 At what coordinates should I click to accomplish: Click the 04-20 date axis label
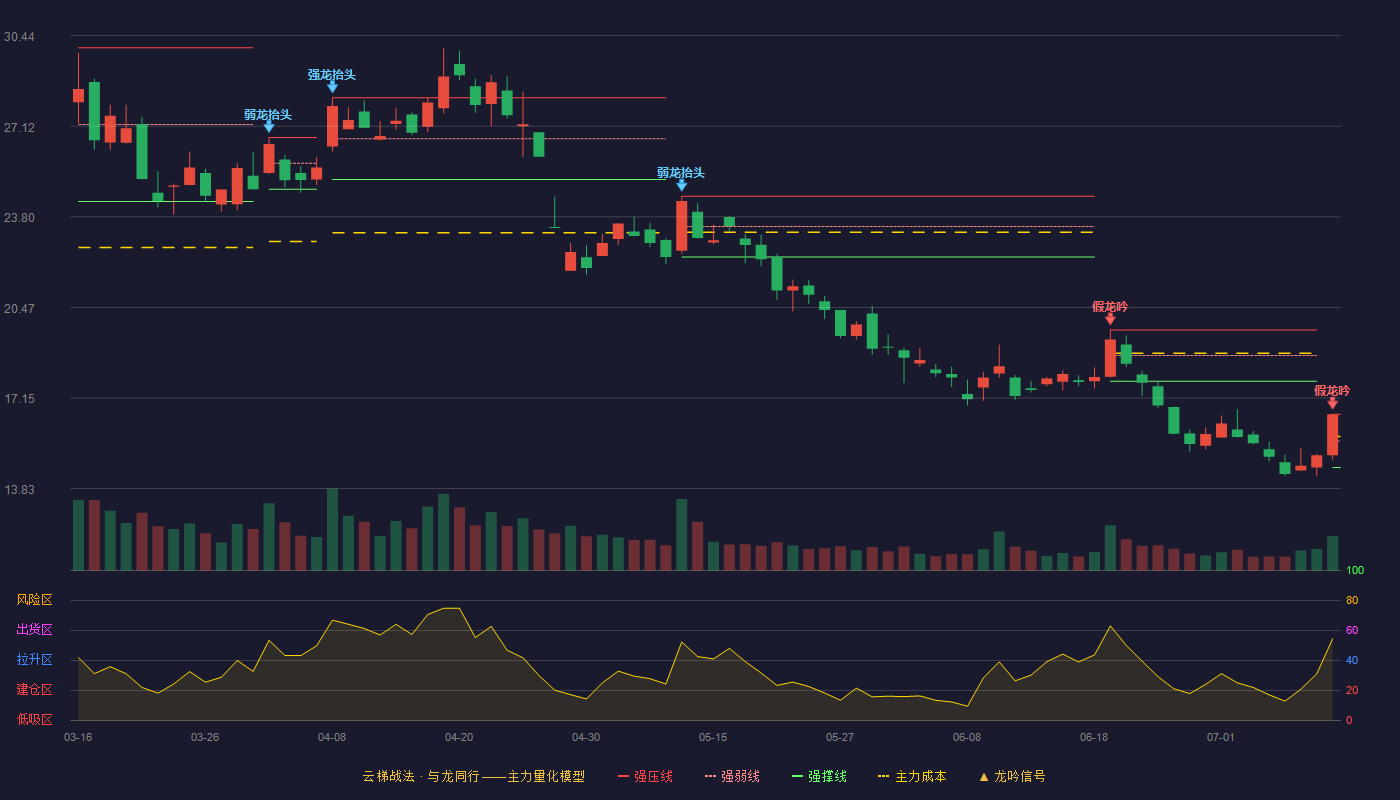point(459,737)
